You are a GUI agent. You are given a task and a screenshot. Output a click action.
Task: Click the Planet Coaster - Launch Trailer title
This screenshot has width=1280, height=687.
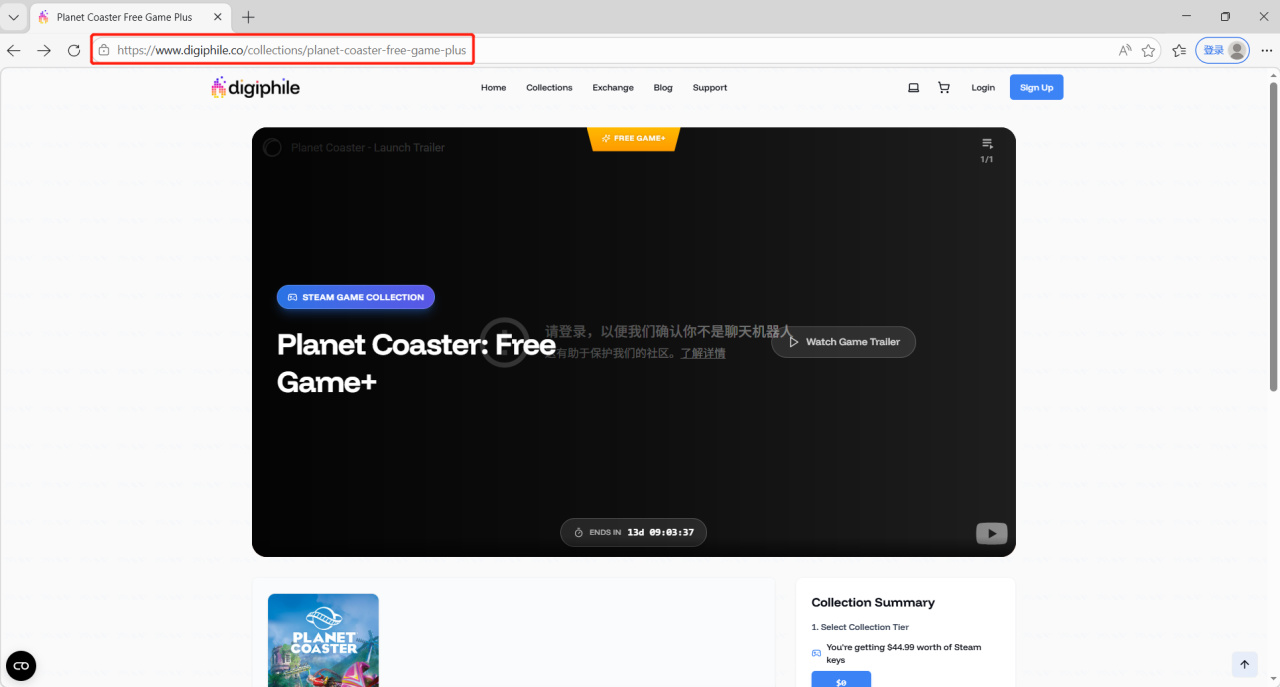click(368, 148)
